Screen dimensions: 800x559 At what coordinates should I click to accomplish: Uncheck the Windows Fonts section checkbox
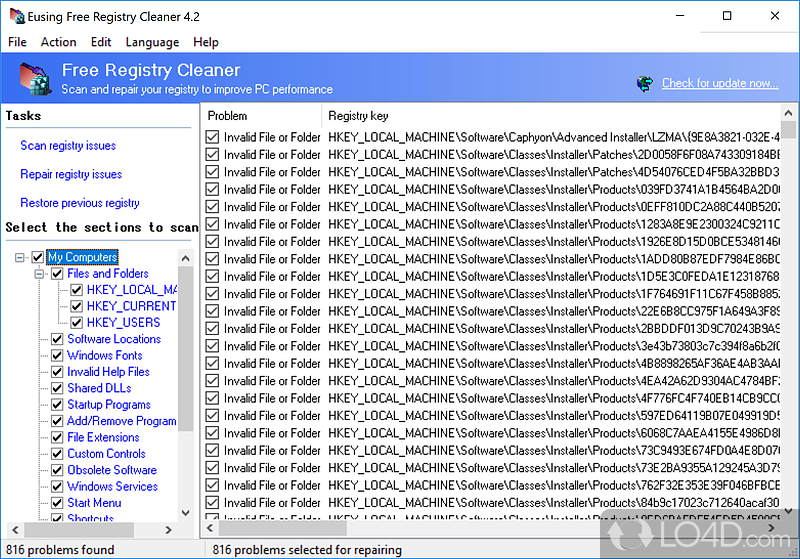(58, 355)
